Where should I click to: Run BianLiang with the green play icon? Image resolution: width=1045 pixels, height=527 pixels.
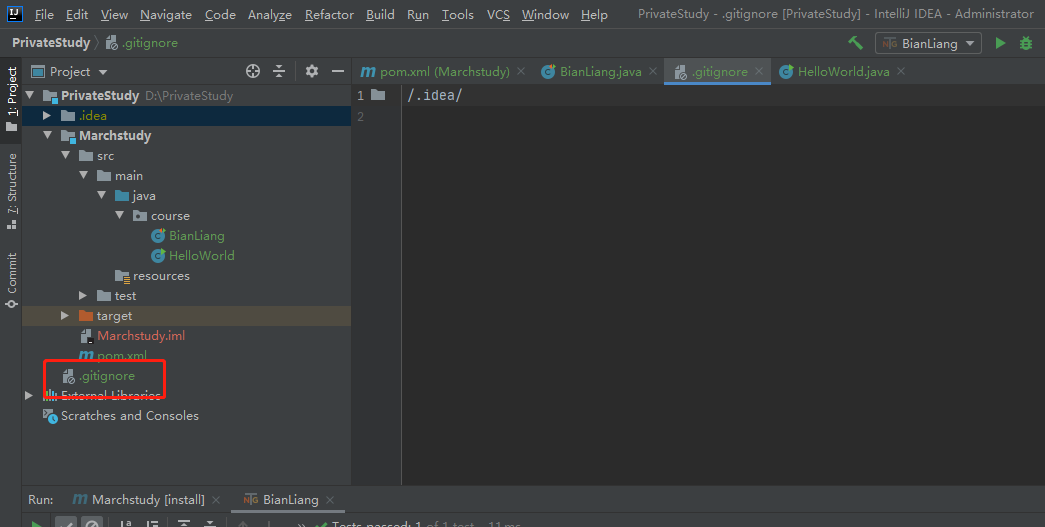pos(1000,43)
